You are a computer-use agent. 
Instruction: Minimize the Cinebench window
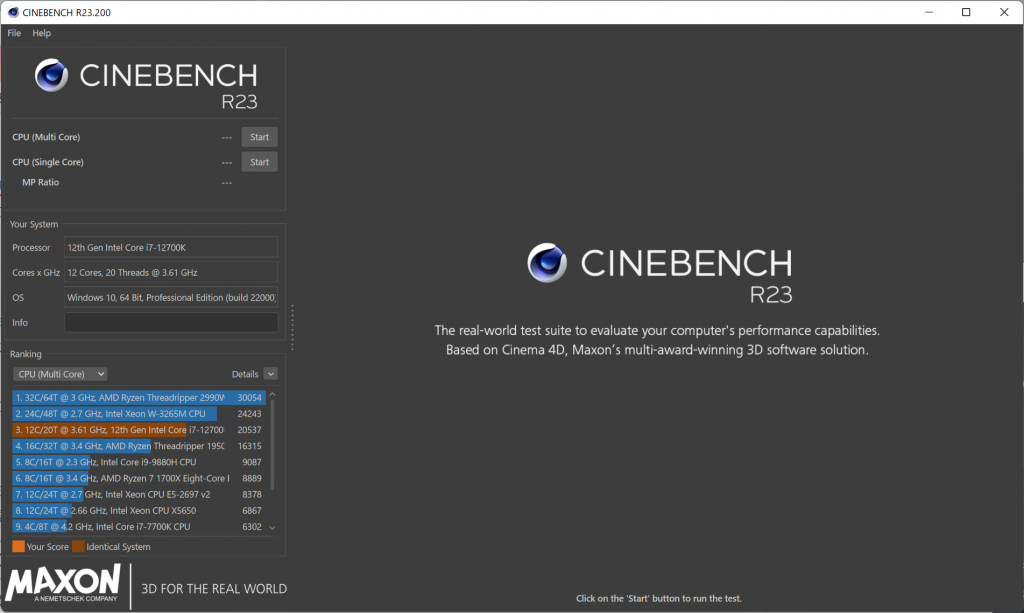pyautogui.click(x=929, y=12)
